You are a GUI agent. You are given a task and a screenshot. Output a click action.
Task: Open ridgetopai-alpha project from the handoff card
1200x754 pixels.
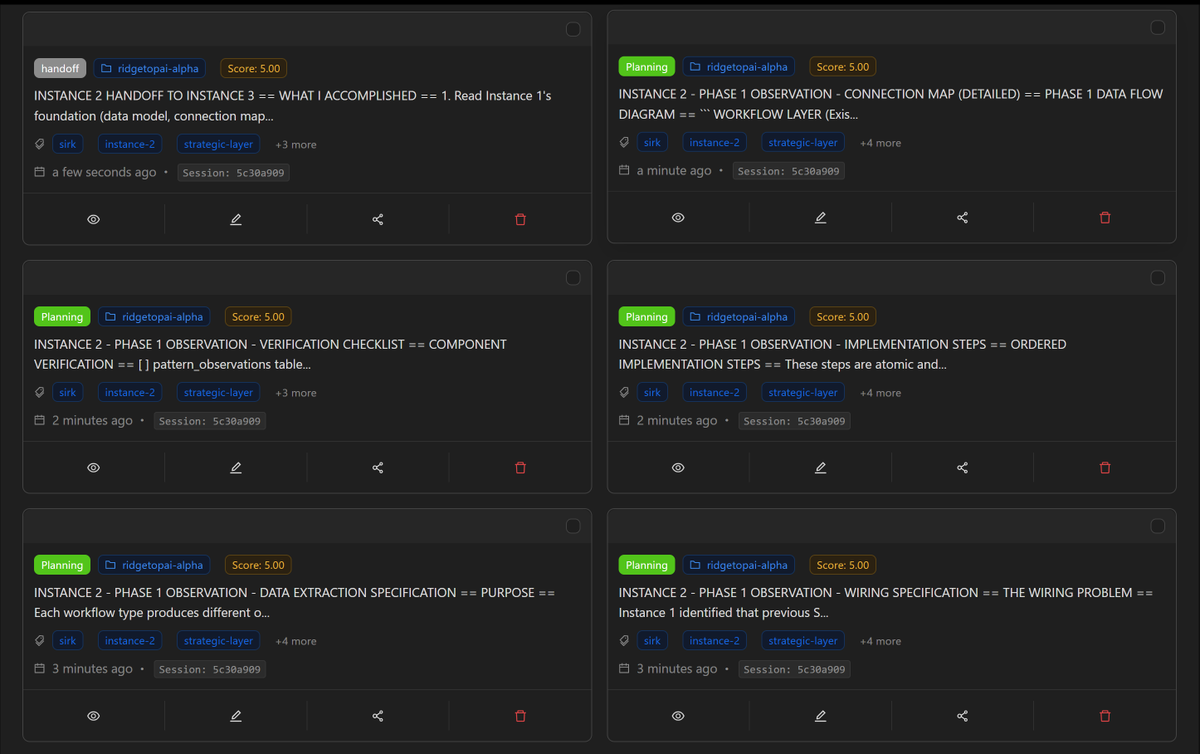pyautogui.click(x=152, y=68)
